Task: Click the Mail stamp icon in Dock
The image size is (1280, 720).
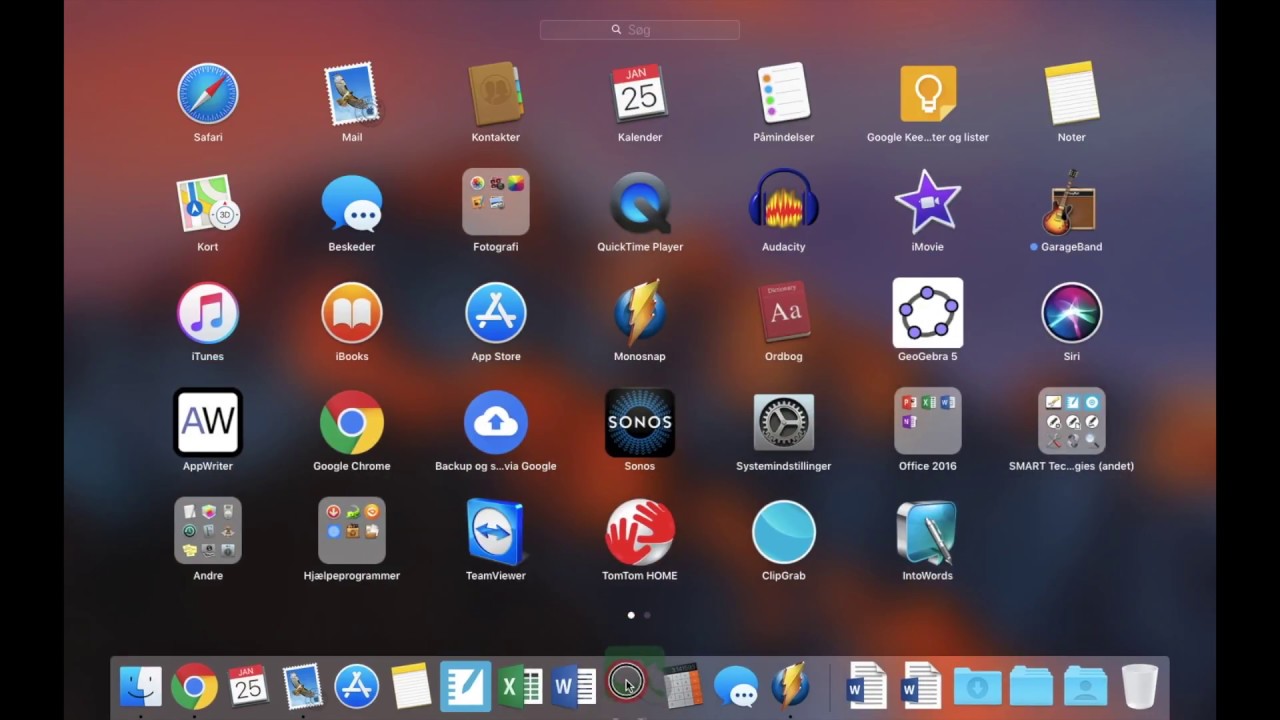Action: pyautogui.click(x=303, y=687)
